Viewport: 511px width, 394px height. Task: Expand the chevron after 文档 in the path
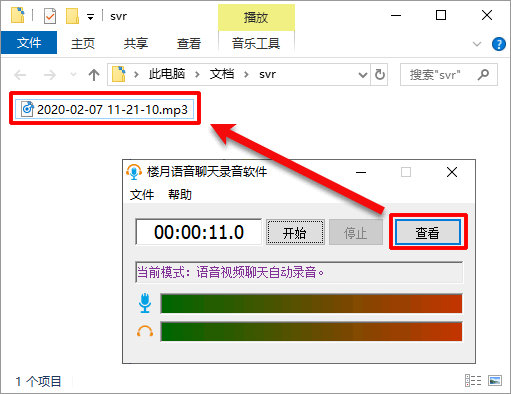(246, 74)
